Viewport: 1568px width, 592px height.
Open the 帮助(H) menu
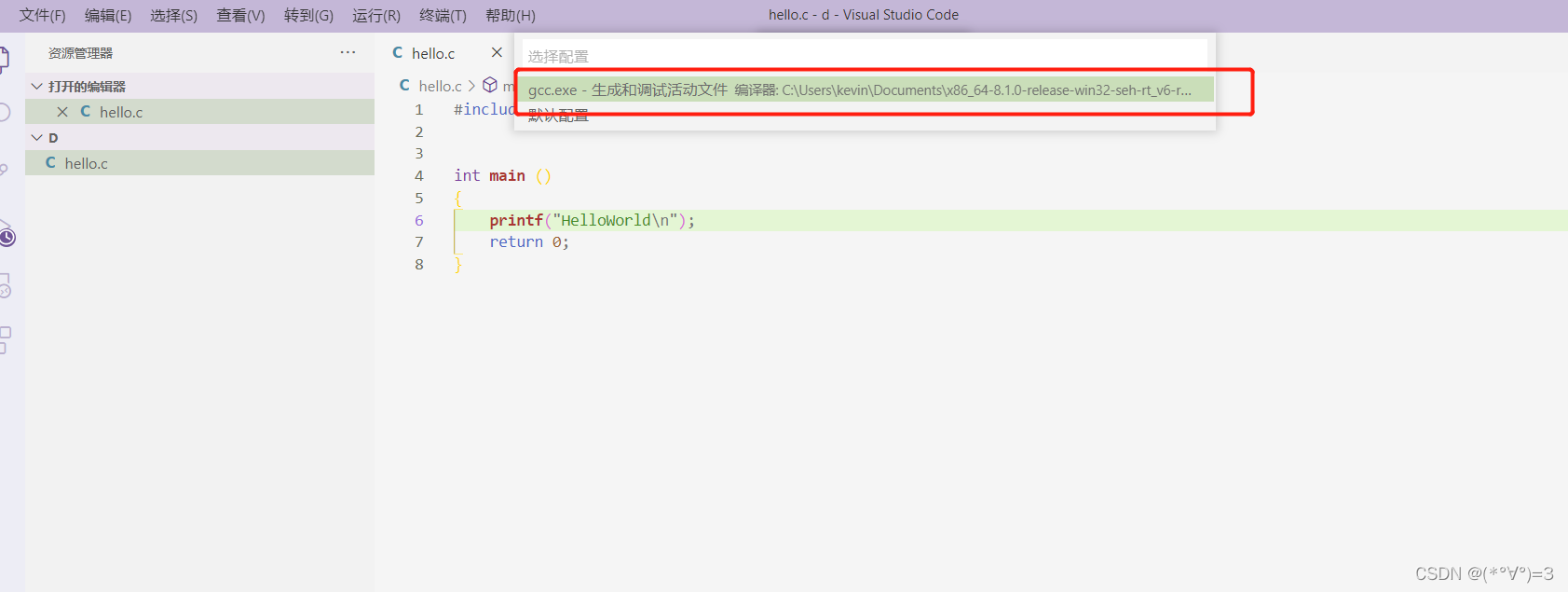click(511, 15)
